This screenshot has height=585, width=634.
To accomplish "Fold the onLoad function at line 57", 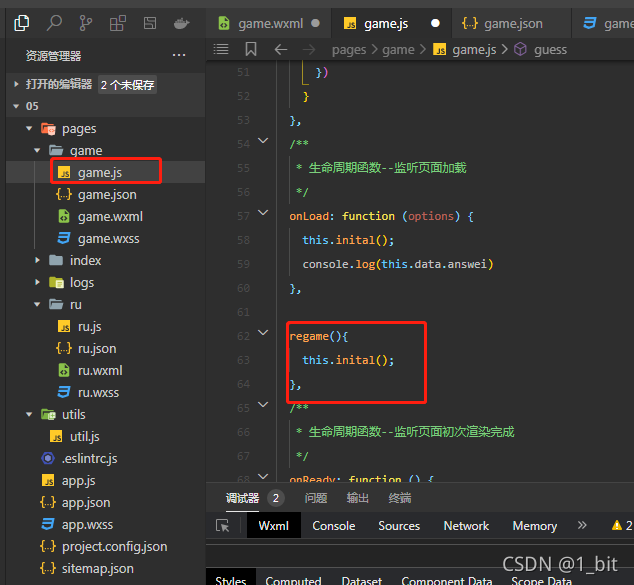I will coord(263,213).
